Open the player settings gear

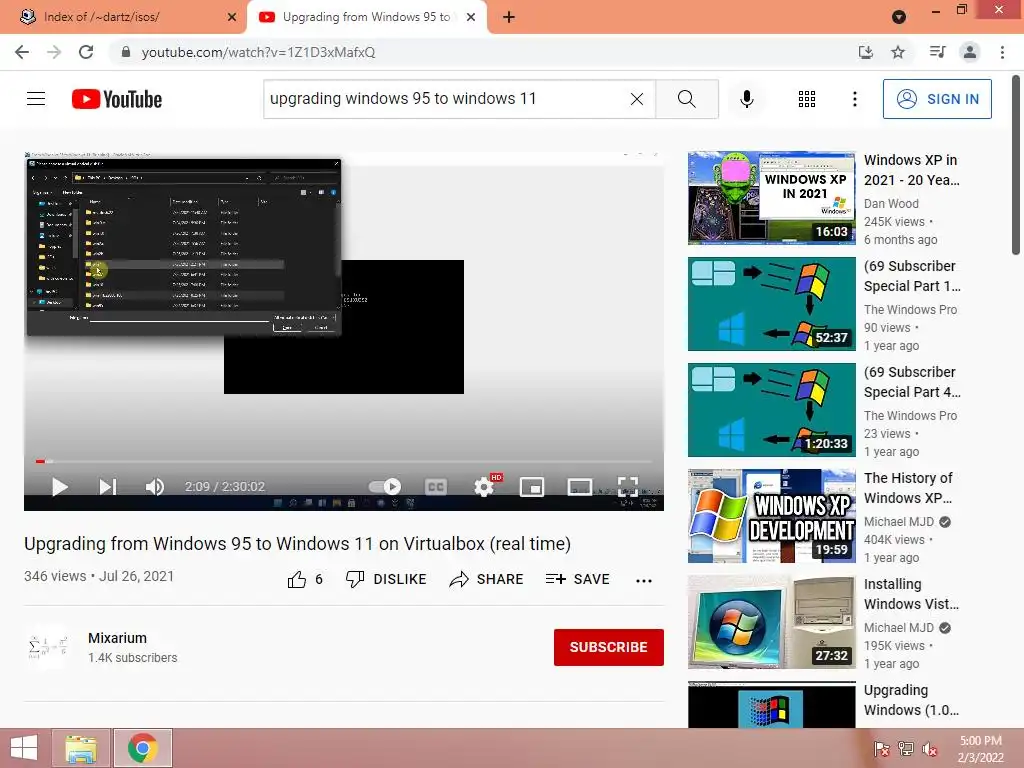[485, 487]
